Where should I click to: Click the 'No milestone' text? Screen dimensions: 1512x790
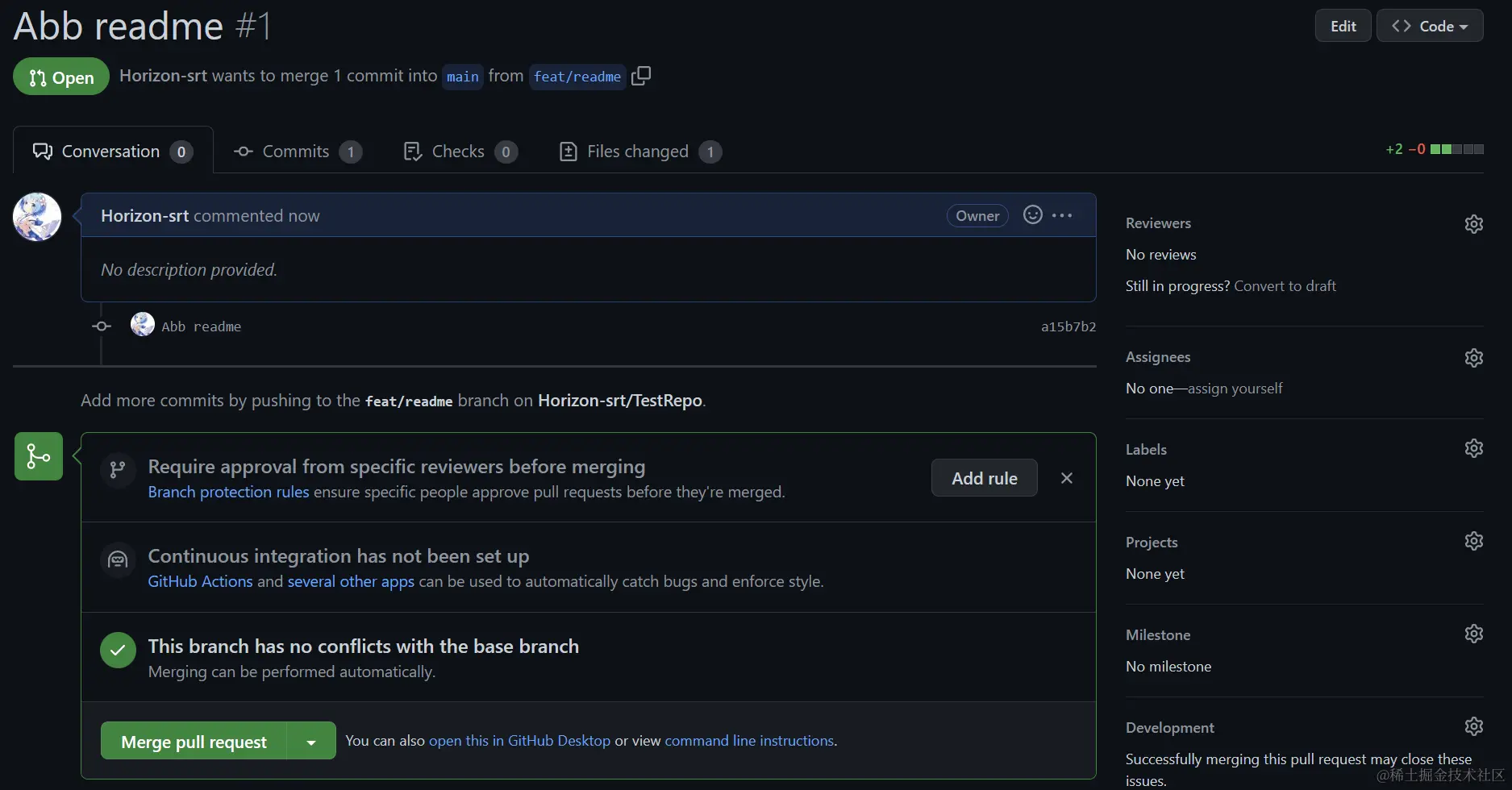pos(1168,666)
